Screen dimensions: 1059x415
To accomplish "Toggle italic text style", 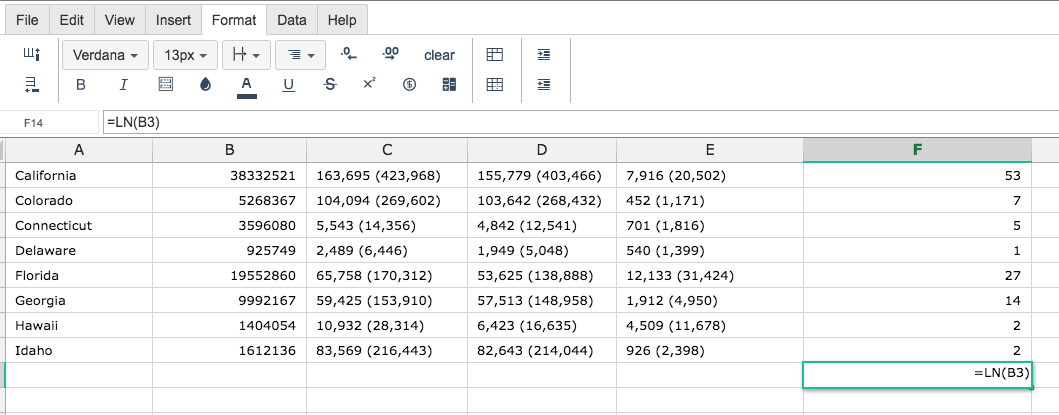I will 123,84.
